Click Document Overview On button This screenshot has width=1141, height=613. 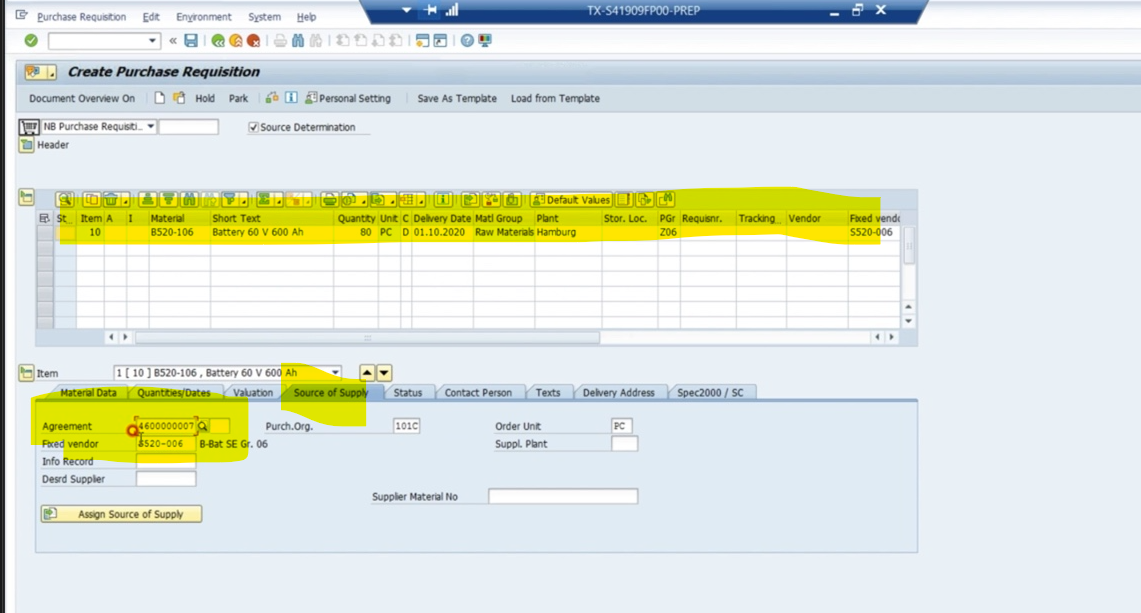tap(82, 98)
